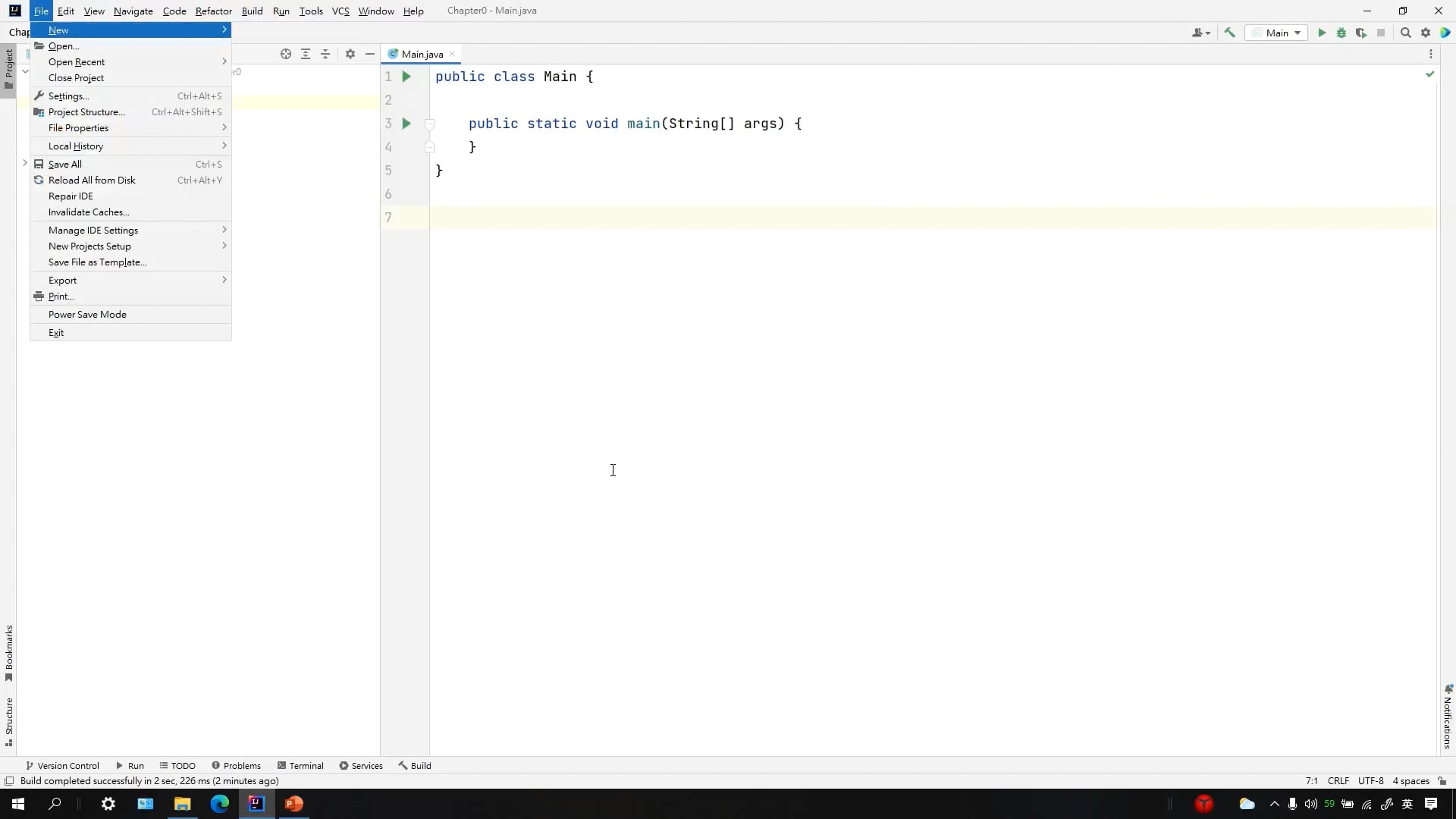Viewport: 1456px width, 819px height.
Task: Click the CRLF line separator in status bar
Action: click(1338, 781)
